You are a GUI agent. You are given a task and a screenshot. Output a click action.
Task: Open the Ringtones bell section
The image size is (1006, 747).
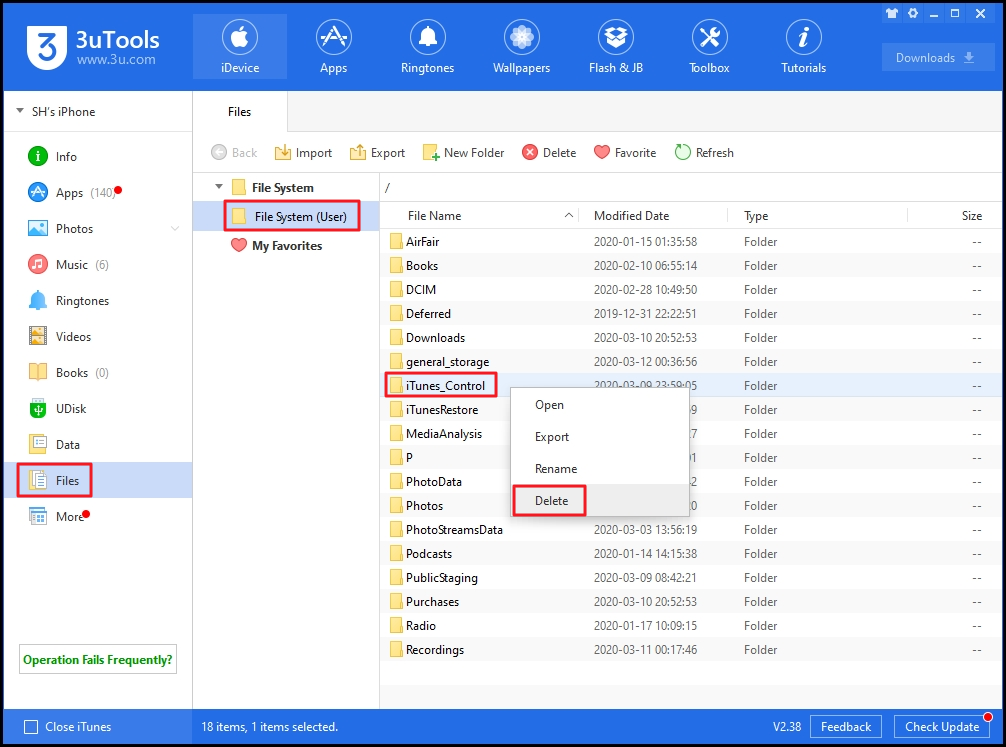(x=427, y=47)
